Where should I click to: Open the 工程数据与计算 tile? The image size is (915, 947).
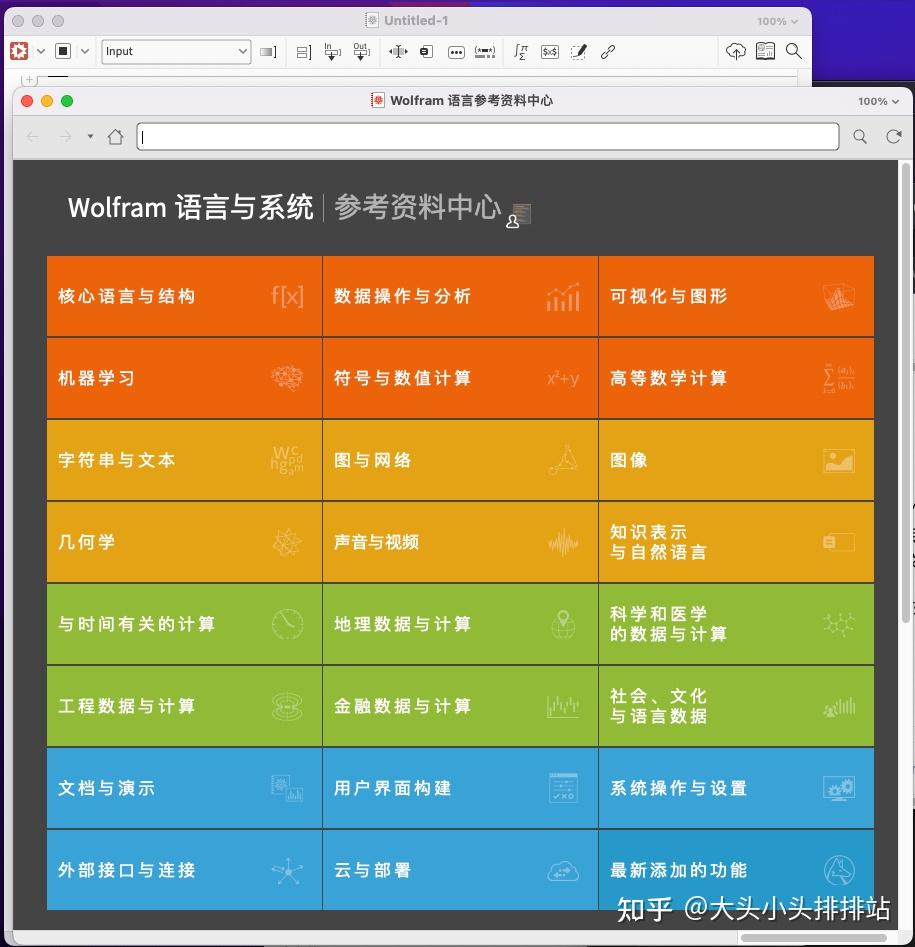point(184,706)
